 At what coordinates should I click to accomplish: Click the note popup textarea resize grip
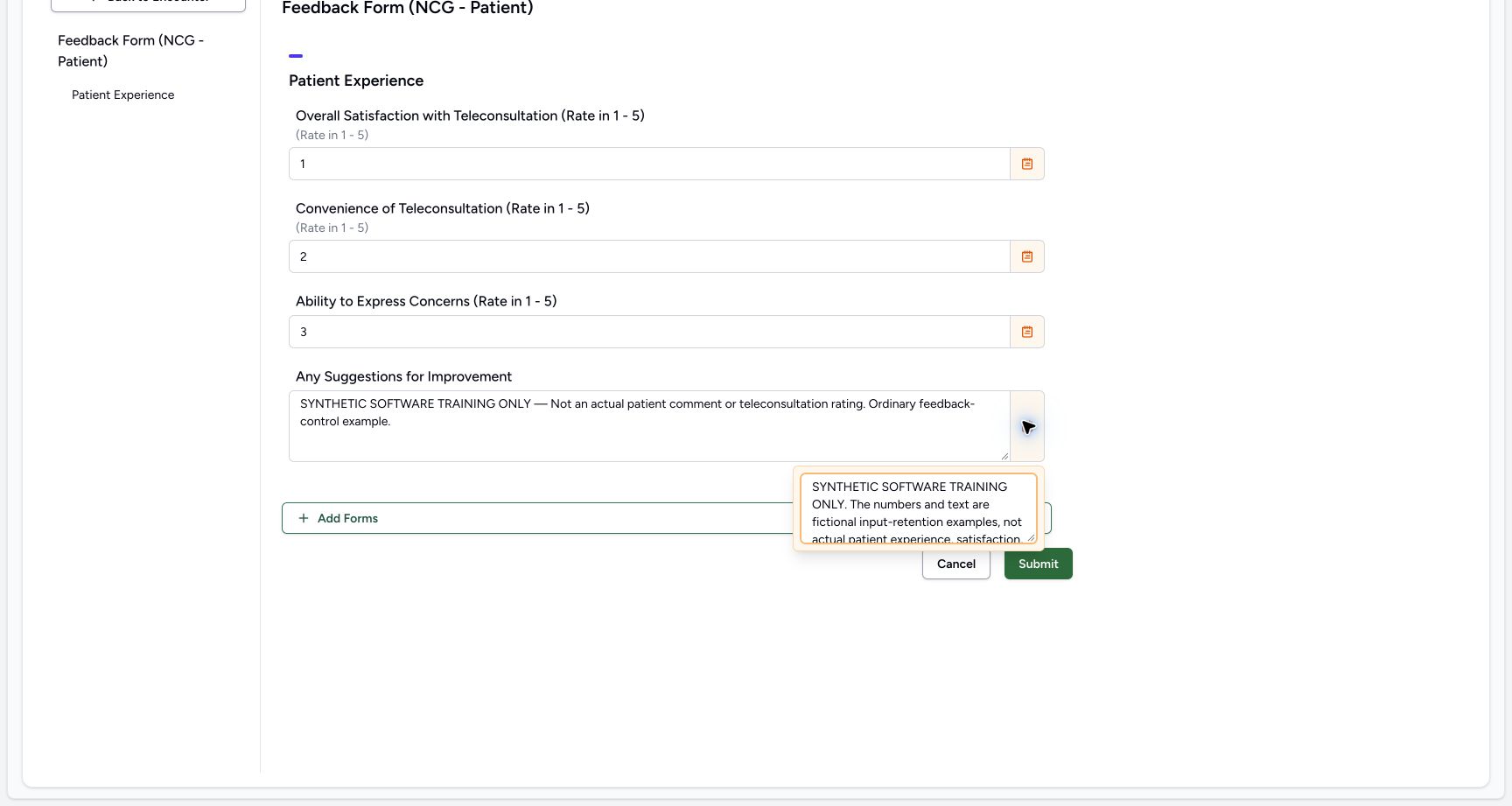(1031, 537)
